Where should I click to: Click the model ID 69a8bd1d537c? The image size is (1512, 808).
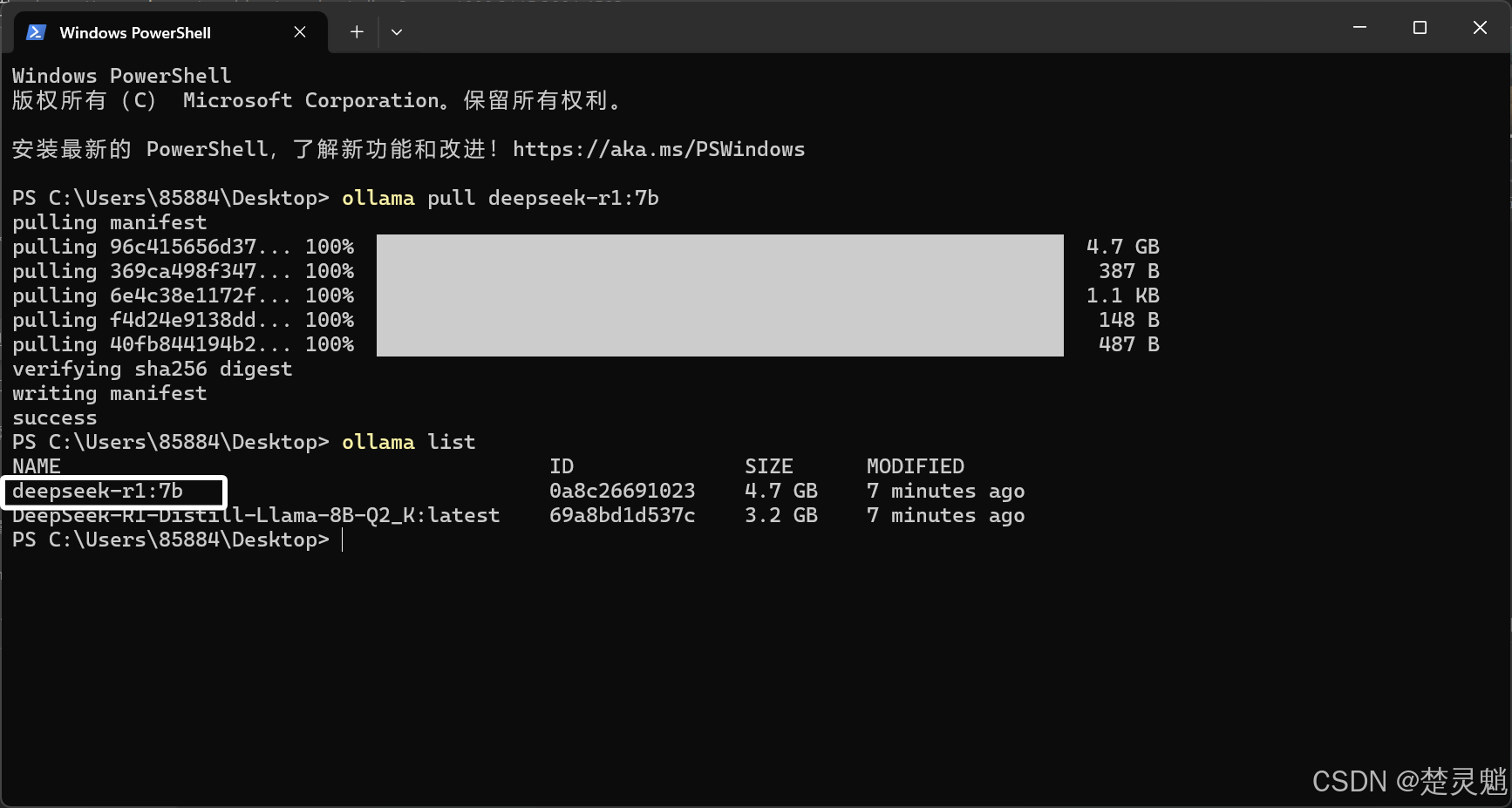point(623,515)
